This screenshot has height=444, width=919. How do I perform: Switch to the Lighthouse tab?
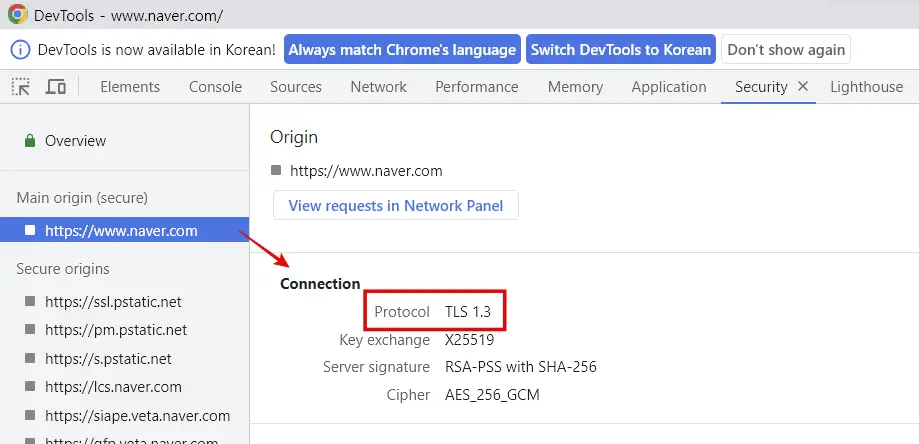click(867, 87)
